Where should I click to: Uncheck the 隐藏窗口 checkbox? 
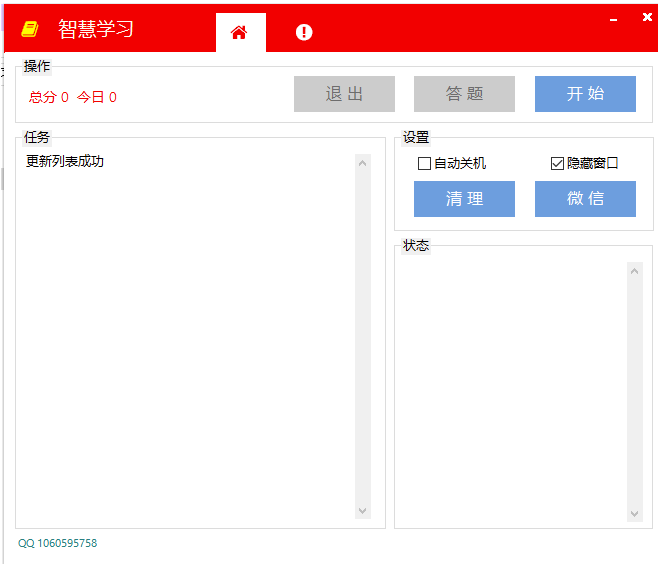558,163
